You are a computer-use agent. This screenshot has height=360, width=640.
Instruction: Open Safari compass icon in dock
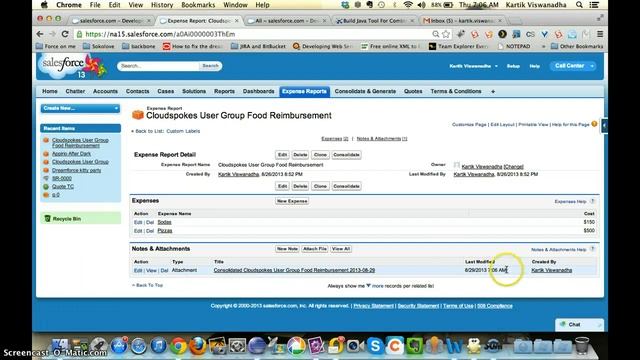click(139, 346)
